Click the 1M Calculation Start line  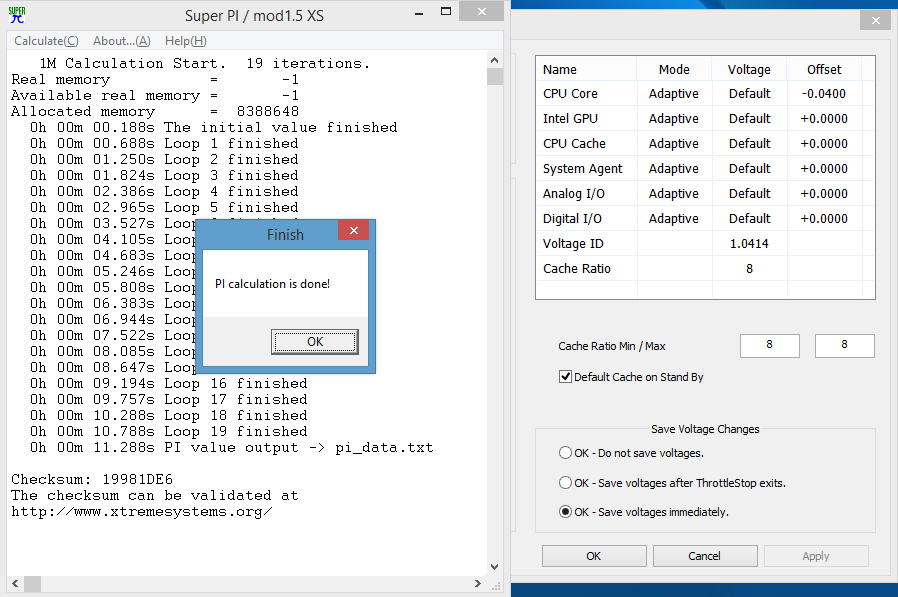pos(204,63)
